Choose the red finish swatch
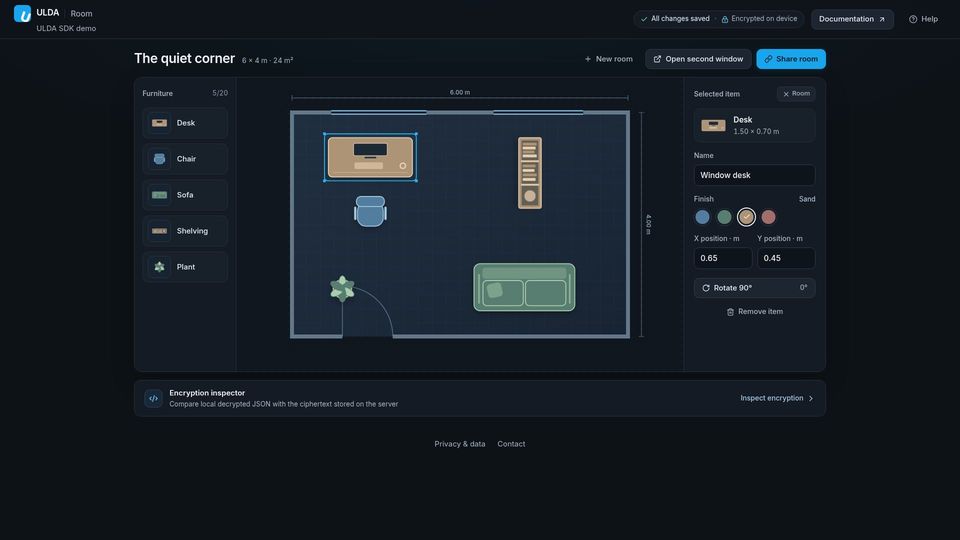This screenshot has height=540, width=960. pos(768,217)
